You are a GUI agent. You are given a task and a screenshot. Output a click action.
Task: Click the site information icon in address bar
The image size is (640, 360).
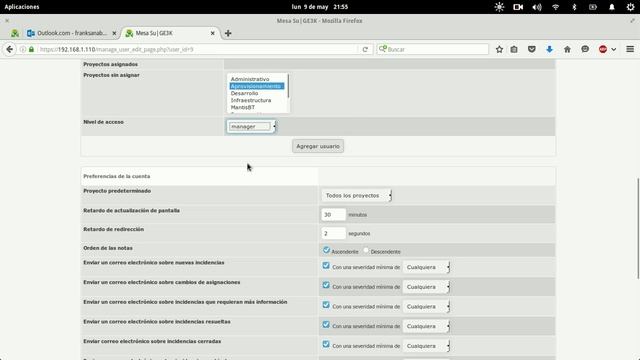pyautogui.click(x=23, y=49)
